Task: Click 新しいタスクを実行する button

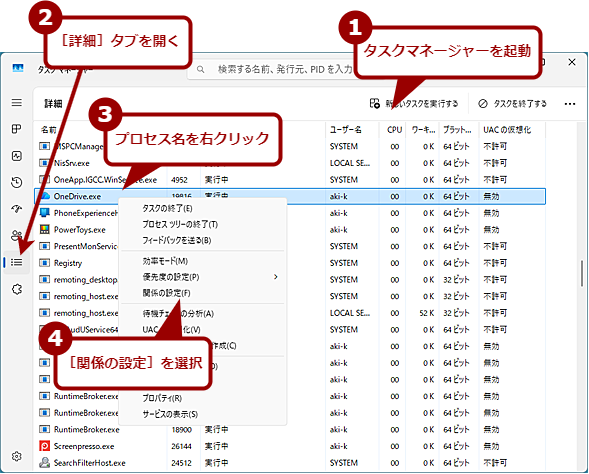Action: click(414, 104)
